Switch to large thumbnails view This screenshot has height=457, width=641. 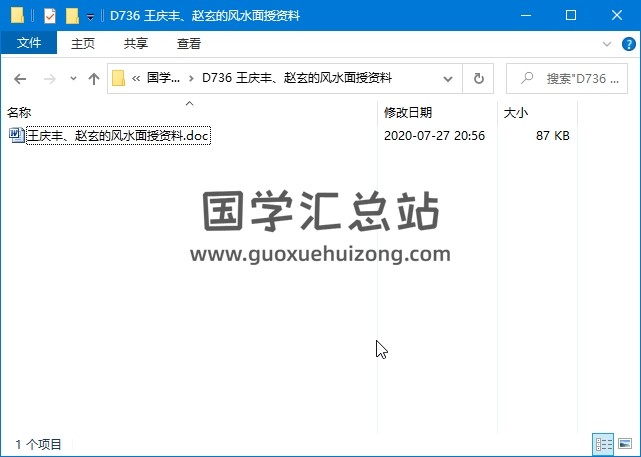625,444
